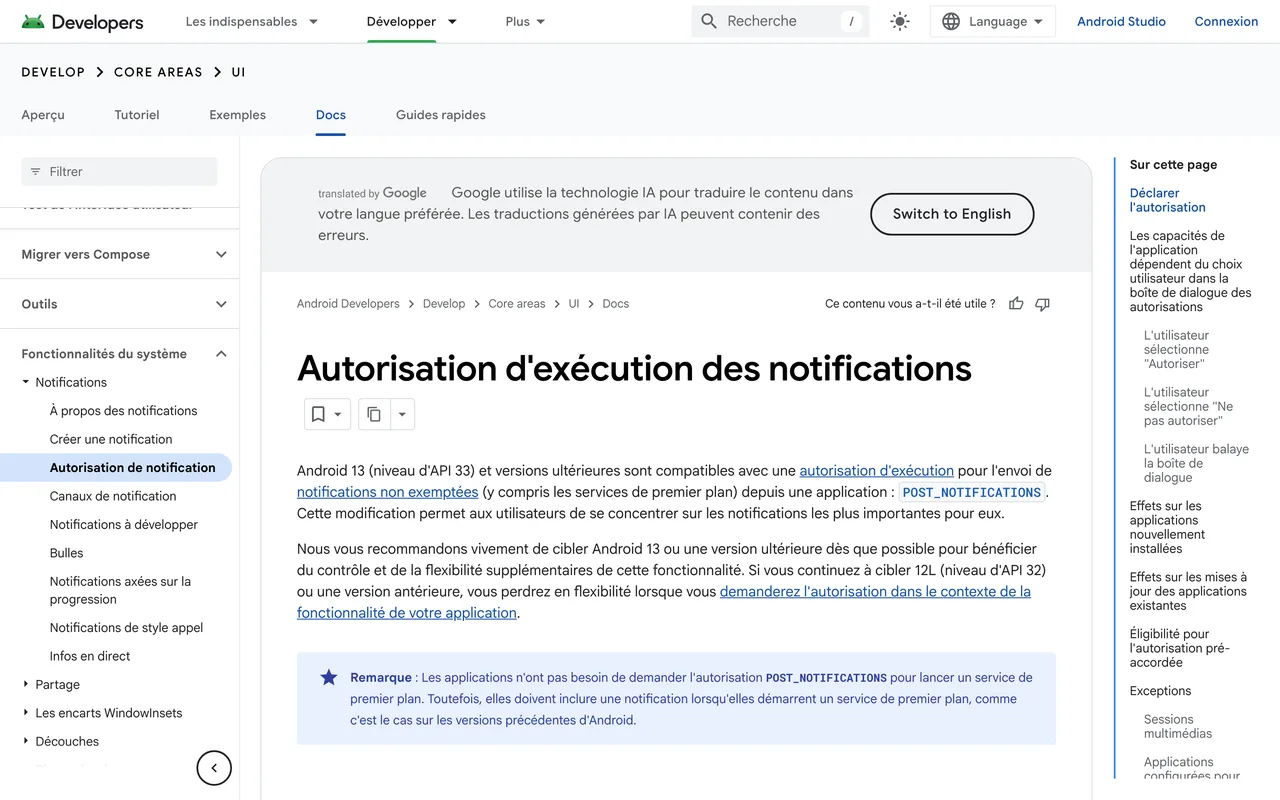
Task: Click the thumbs down not helpful icon
Action: [1042, 304]
